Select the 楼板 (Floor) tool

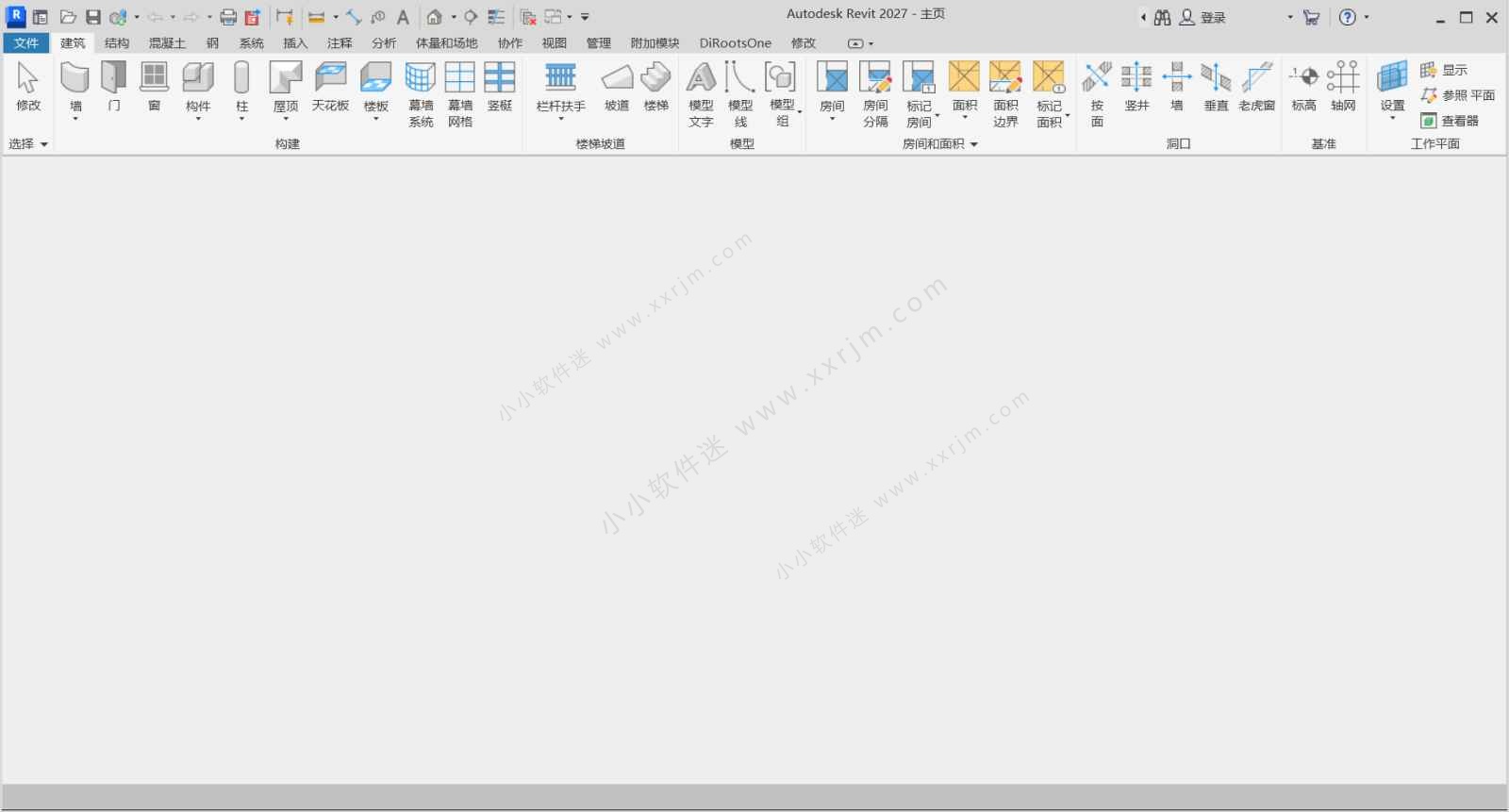(x=375, y=89)
